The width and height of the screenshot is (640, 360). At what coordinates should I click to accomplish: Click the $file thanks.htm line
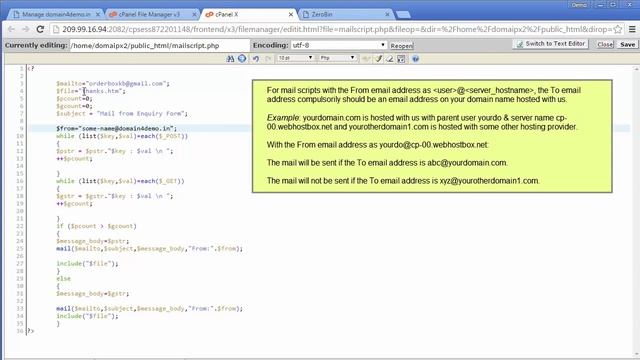[91, 91]
